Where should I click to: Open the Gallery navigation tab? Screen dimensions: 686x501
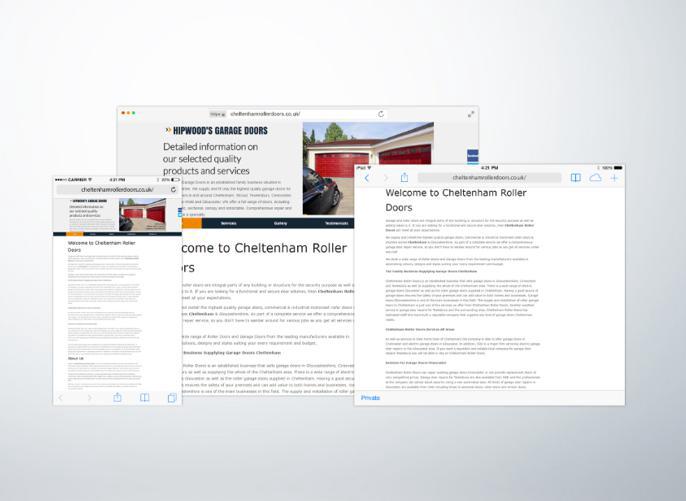(x=281, y=223)
